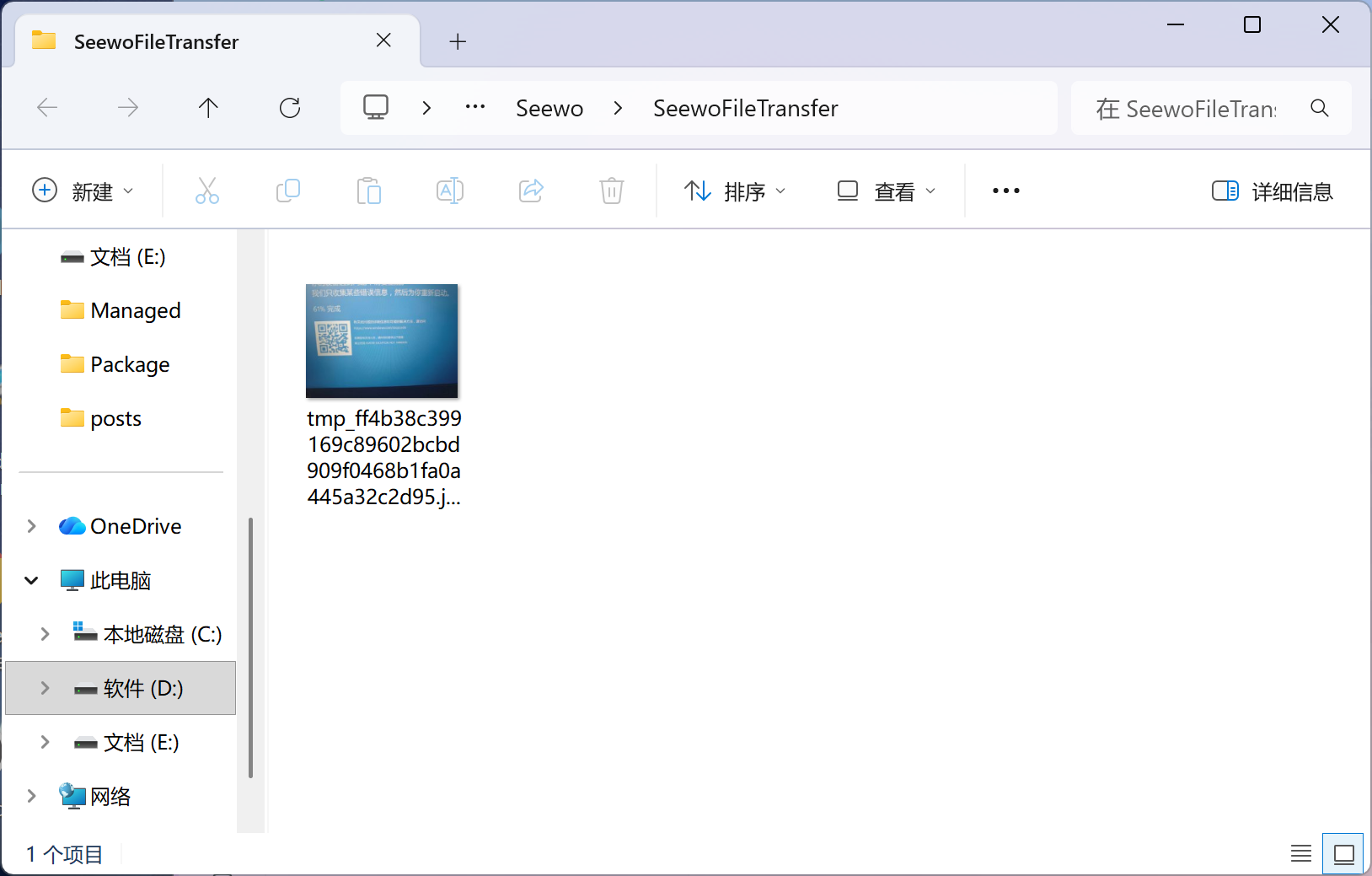Click the Paste clipboard icon

[368, 191]
